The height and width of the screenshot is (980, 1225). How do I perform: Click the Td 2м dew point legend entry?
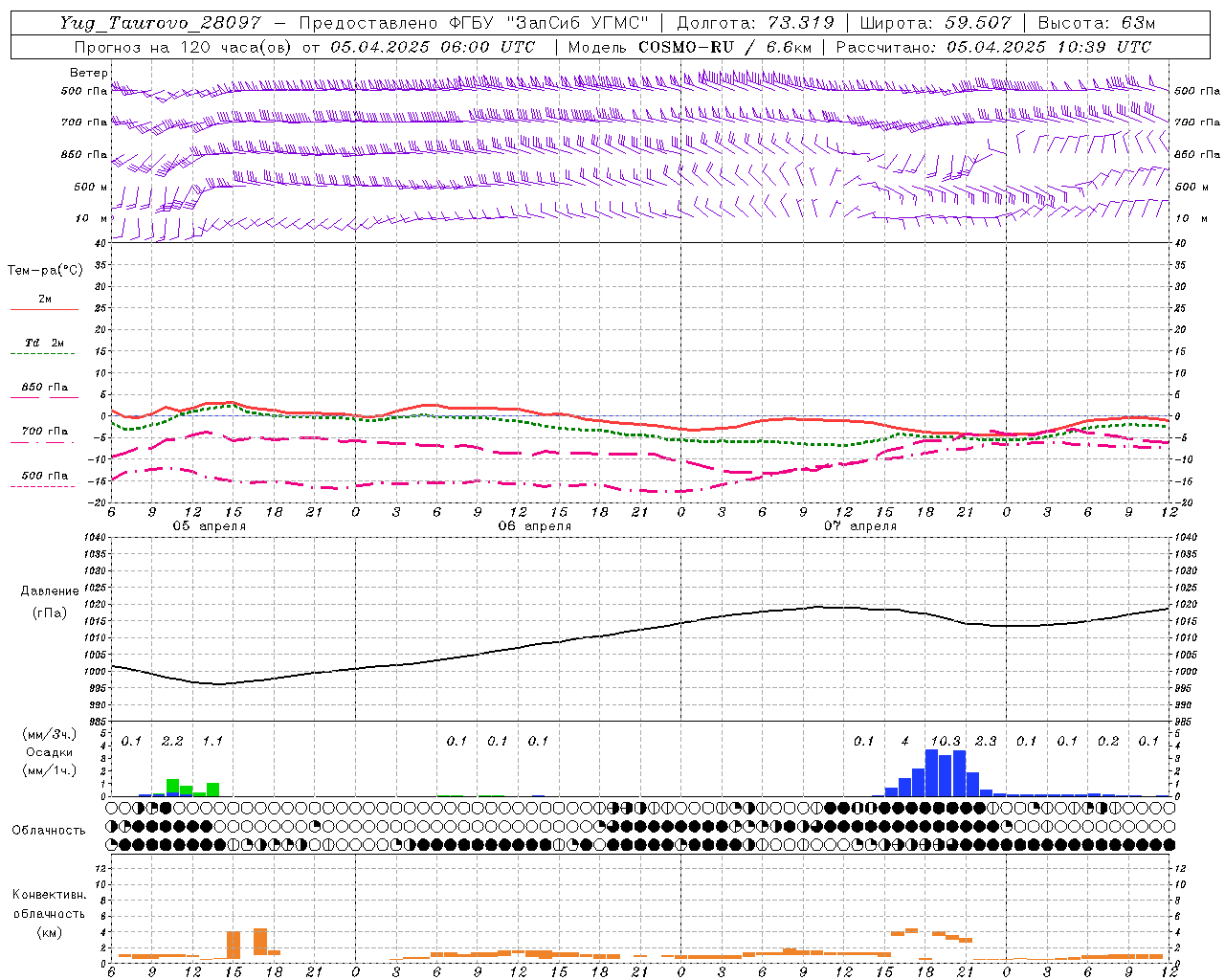click(45, 343)
